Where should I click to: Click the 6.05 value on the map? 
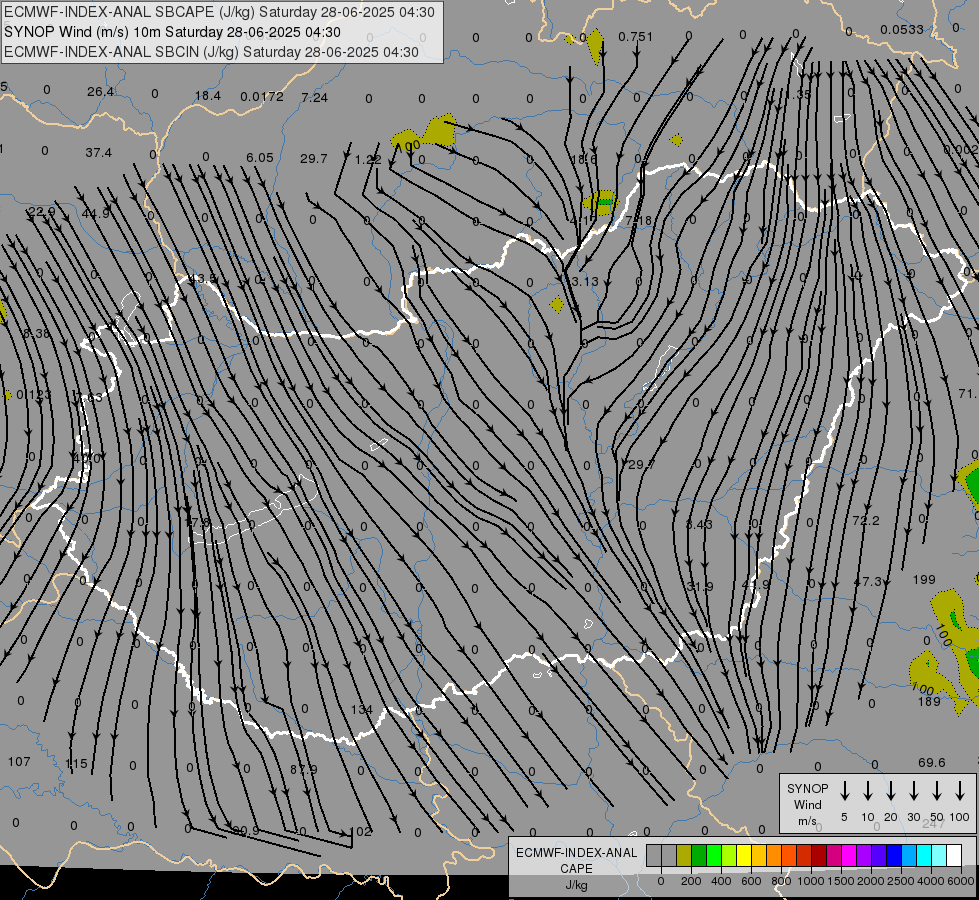[x=260, y=157]
